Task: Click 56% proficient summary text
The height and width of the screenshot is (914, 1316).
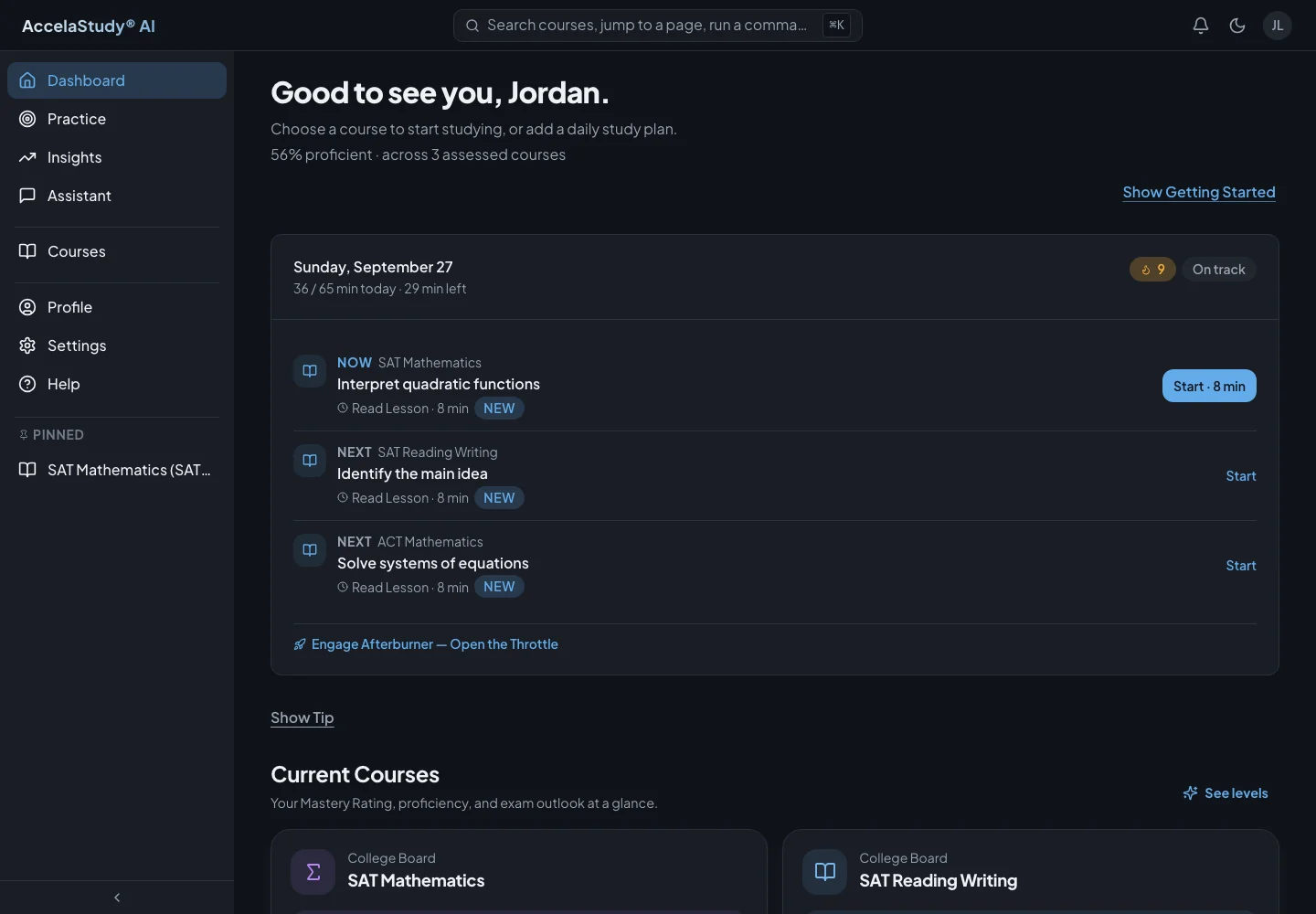Action: 418,155
